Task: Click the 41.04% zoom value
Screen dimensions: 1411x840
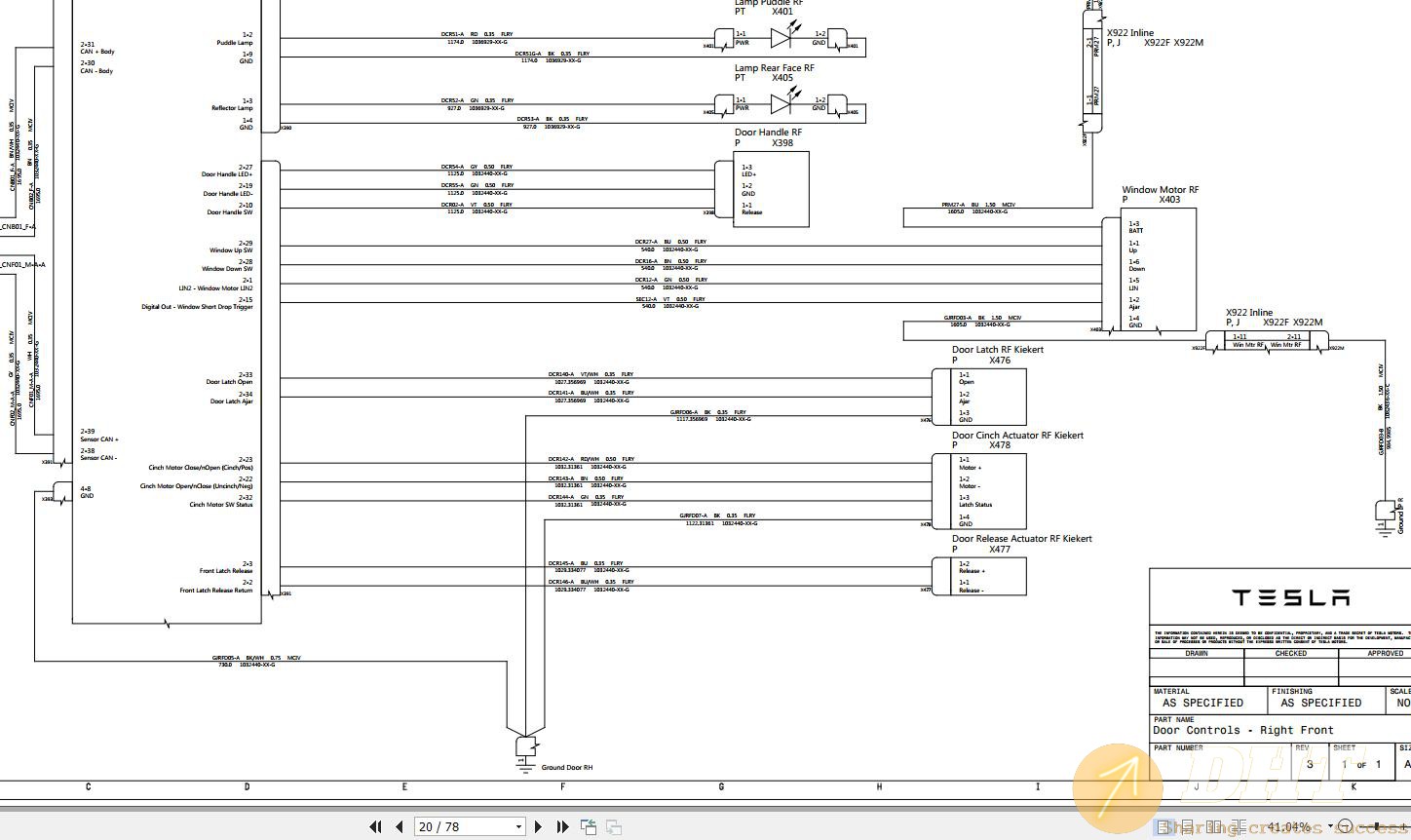Action: tap(1288, 826)
